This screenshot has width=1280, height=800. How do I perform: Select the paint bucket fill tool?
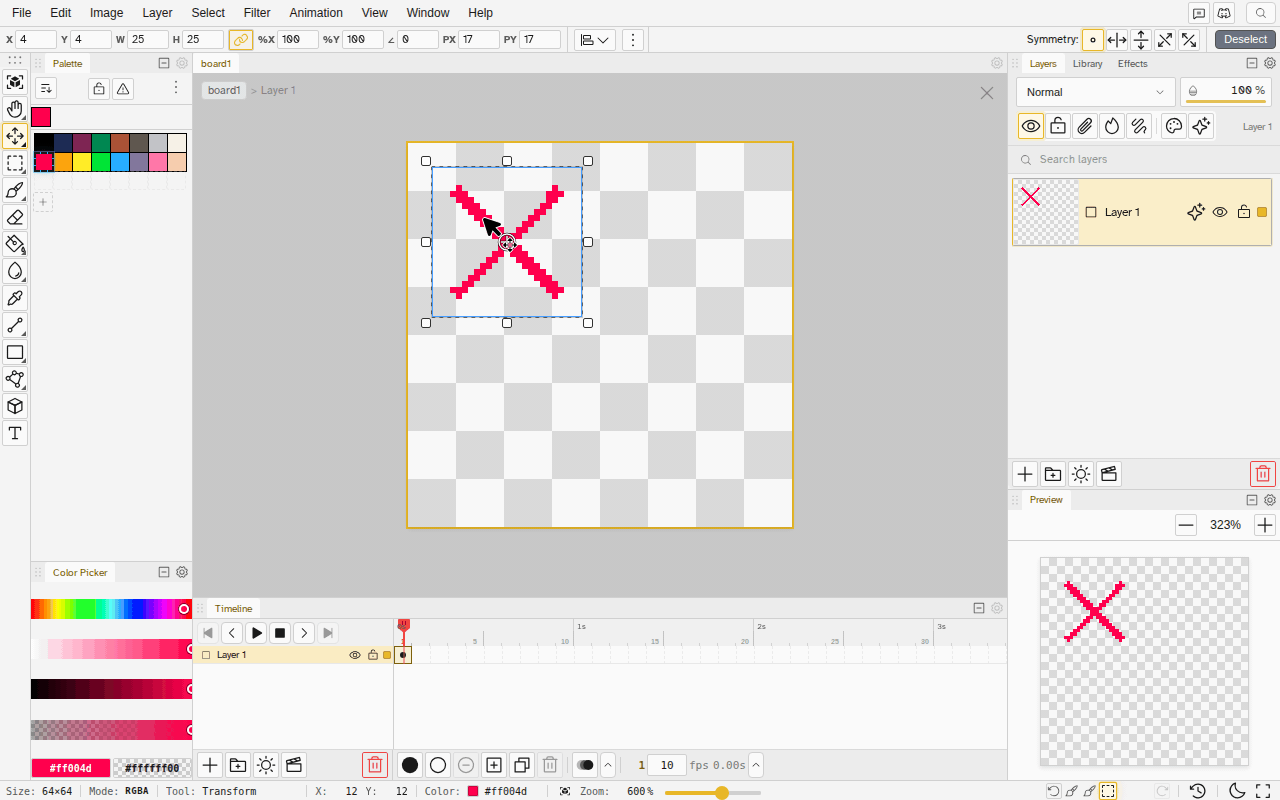[x=15, y=244]
